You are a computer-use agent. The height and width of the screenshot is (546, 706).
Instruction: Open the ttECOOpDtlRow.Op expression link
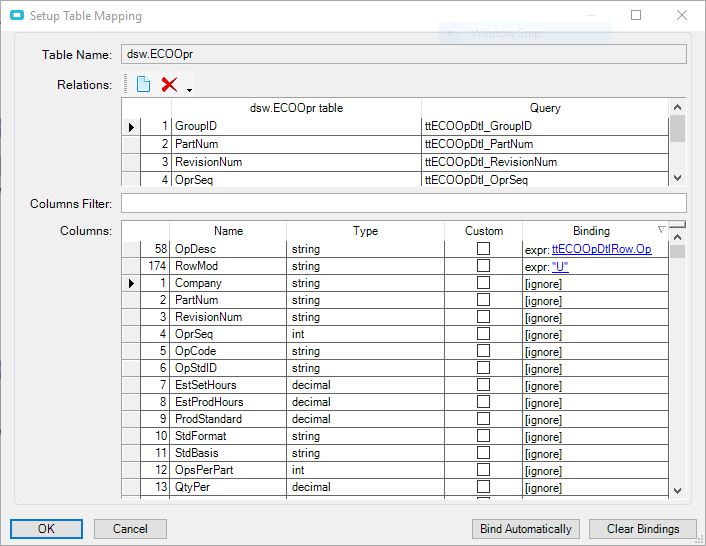tap(601, 249)
